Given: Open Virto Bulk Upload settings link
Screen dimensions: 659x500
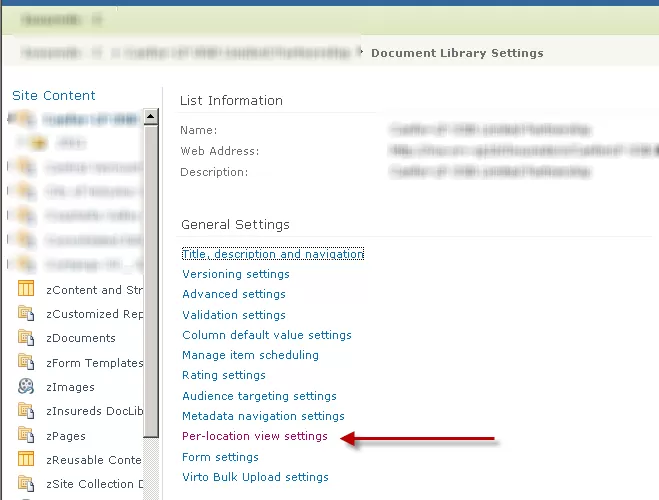Looking at the screenshot, I should coord(255,477).
